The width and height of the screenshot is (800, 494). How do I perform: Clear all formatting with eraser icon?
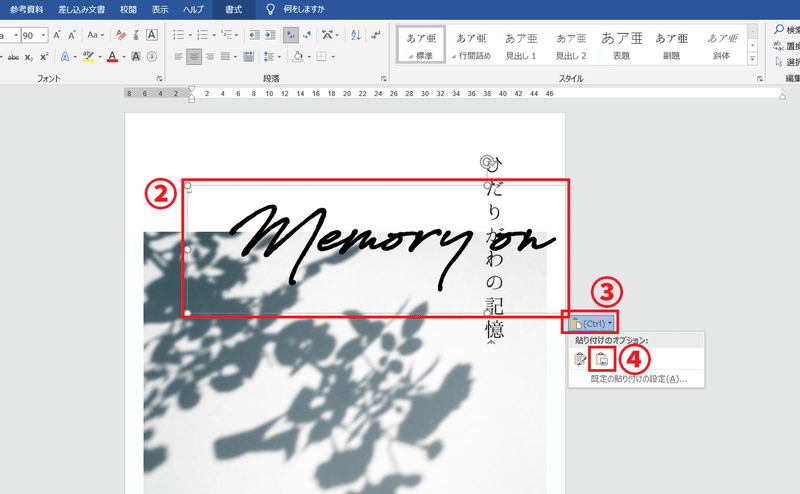(121, 35)
